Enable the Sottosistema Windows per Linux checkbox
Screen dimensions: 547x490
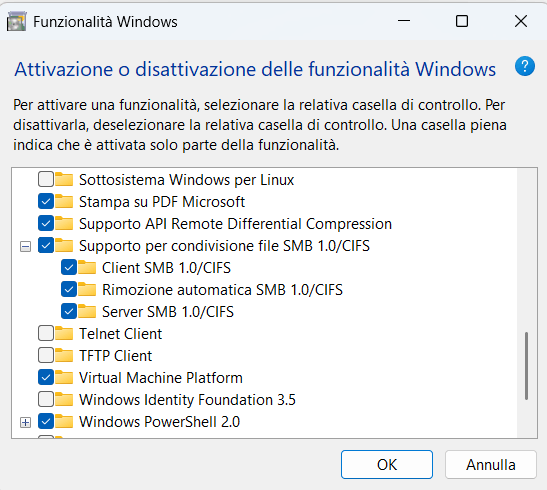46,179
